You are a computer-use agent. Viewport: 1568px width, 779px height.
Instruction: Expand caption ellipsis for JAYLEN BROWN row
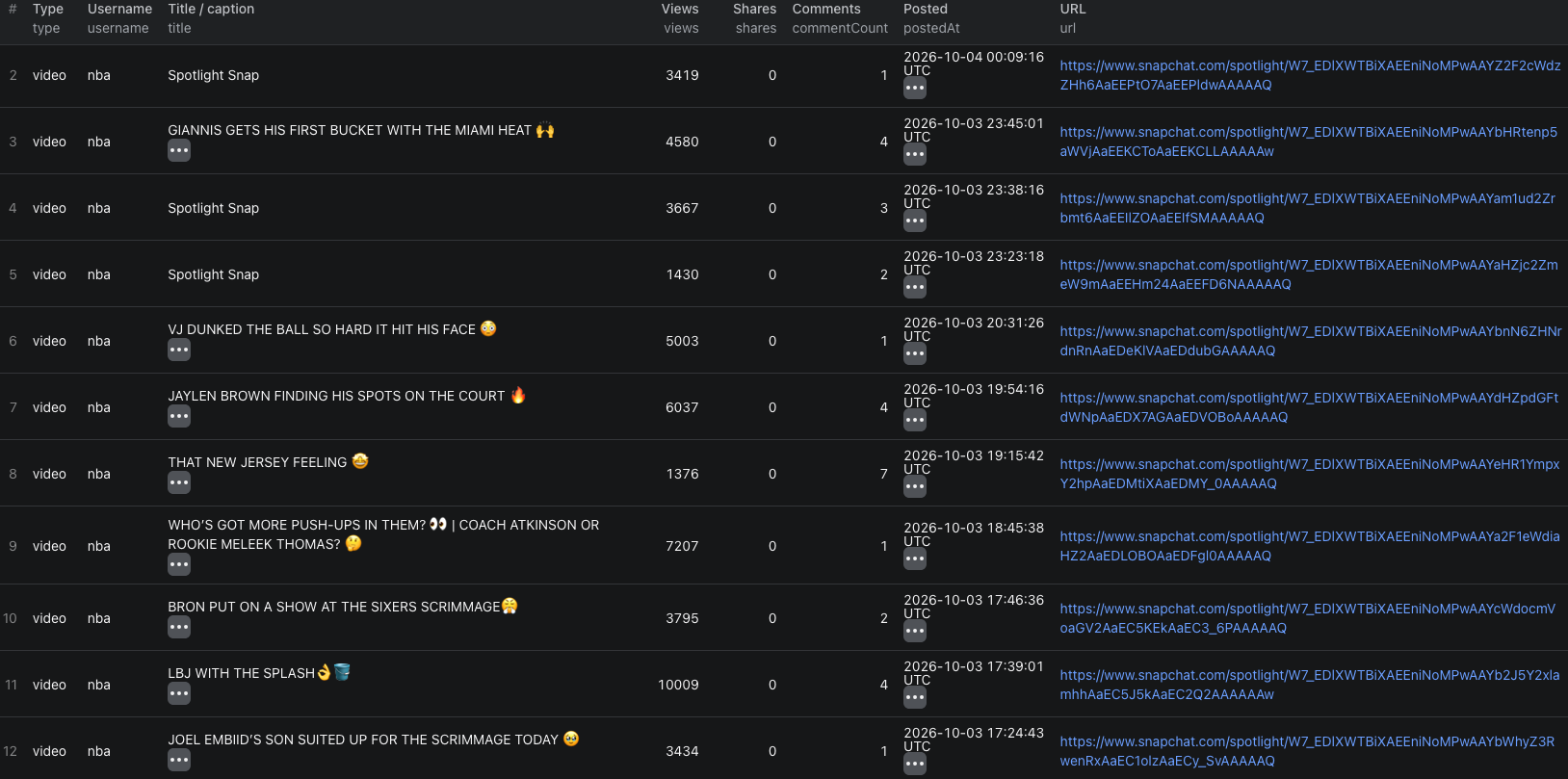pyautogui.click(x=179, y=416)
